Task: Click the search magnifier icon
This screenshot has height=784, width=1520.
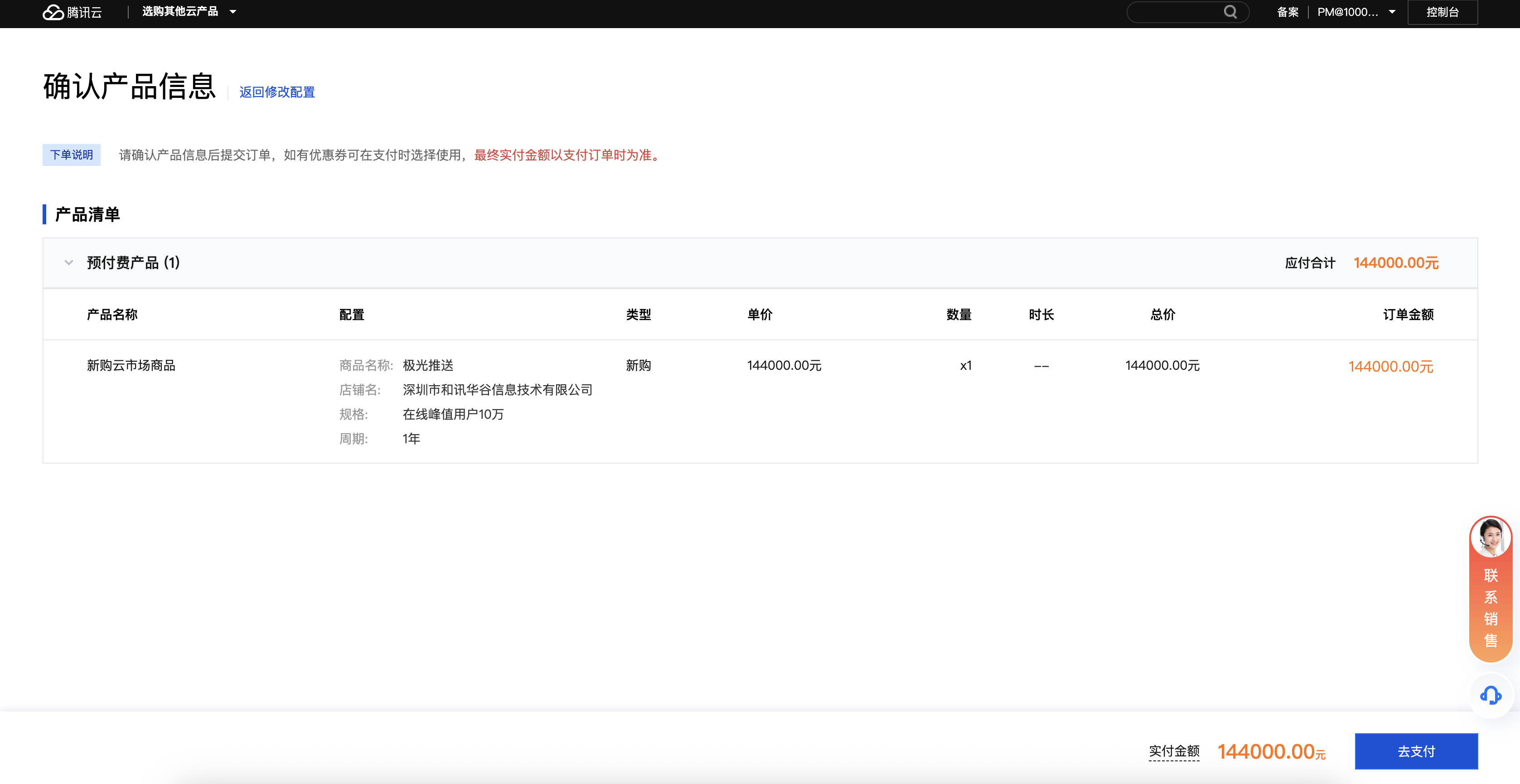Action: click(1230, 12)
